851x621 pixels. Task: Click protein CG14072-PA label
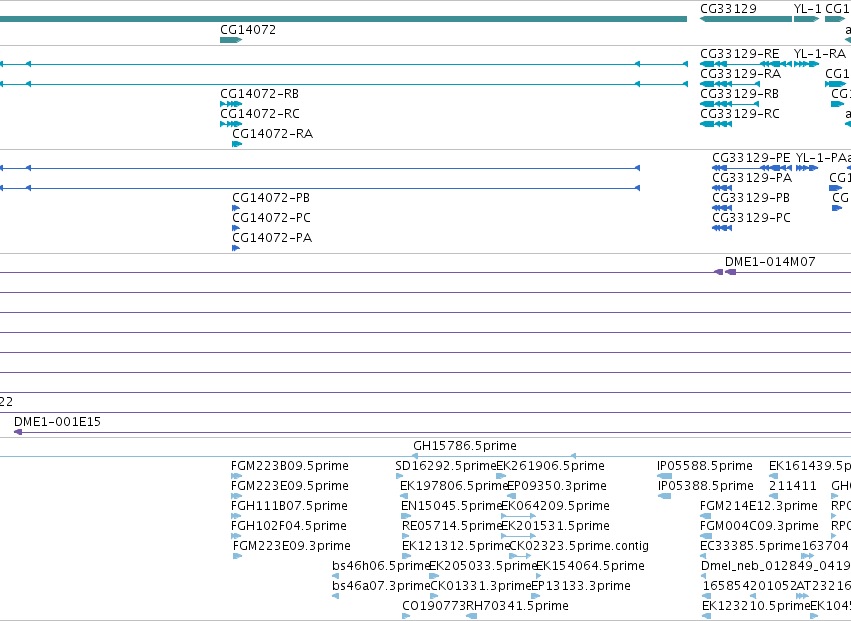(x=272, y=238)
